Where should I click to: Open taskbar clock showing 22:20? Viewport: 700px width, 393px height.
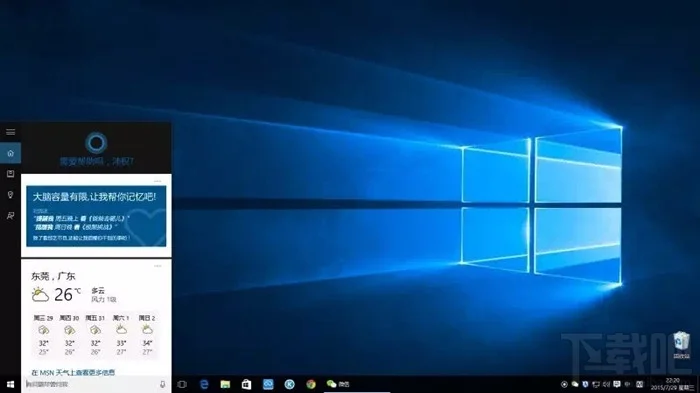pos(671,384)
